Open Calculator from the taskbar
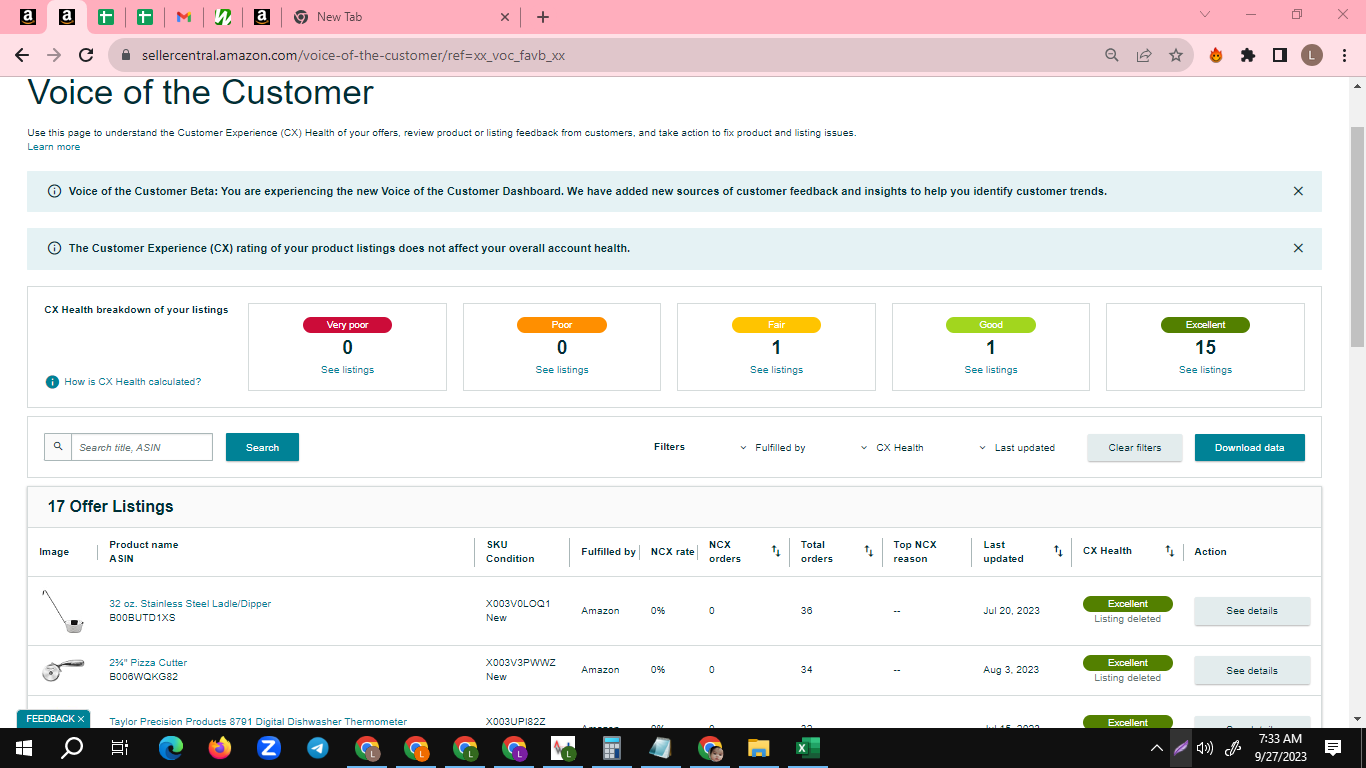1366x768 pixels. pyautogui.click(x=612, y=748)
